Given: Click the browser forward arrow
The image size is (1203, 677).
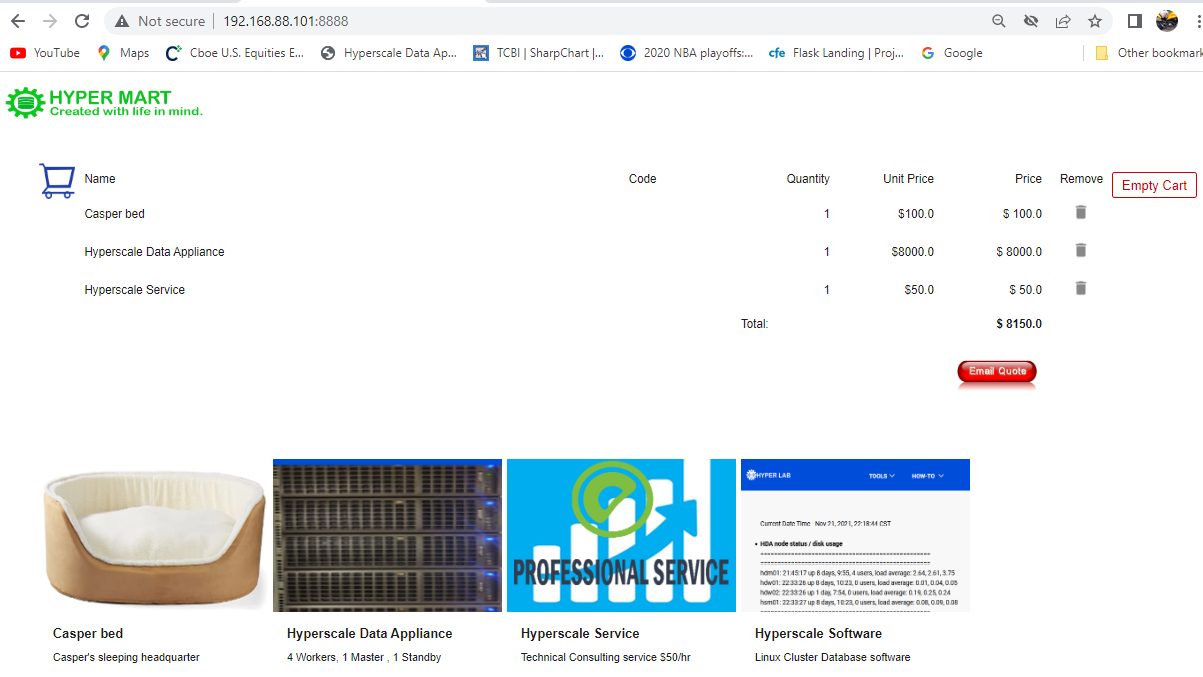Looking at the screenshot, I should pos(50,21).
